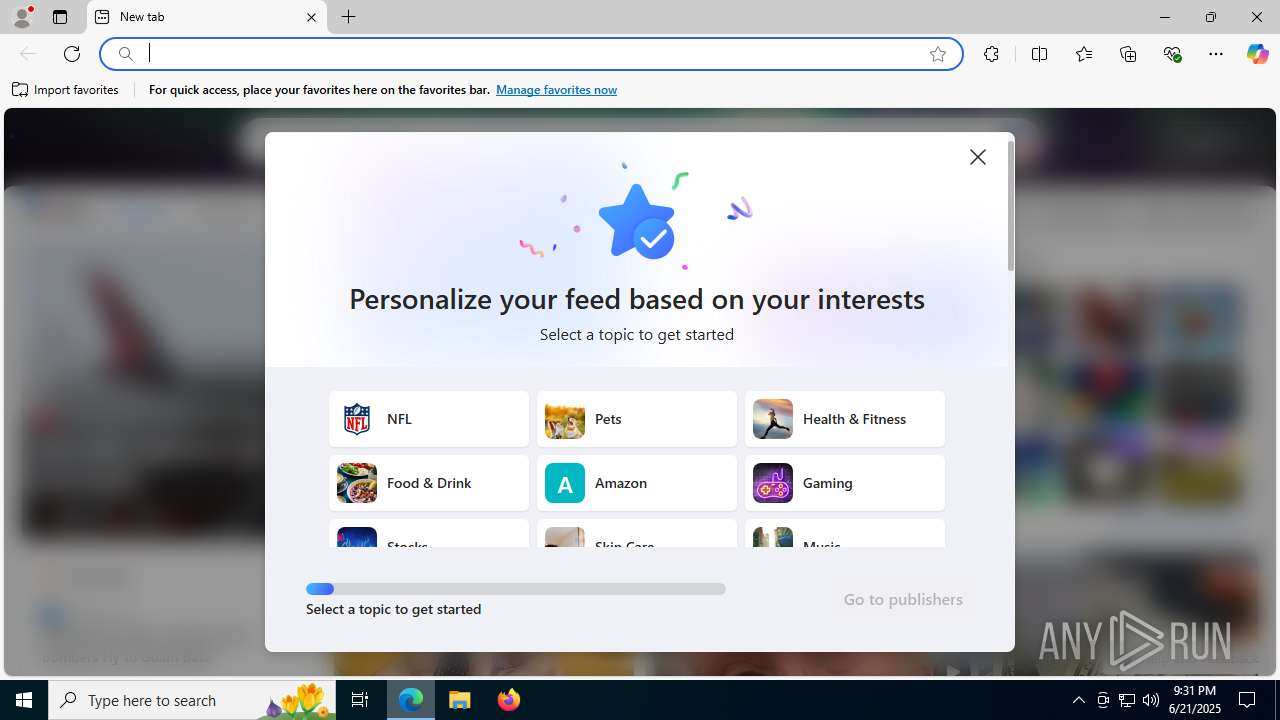
Task: Open volume control tray icon
Action: point(1150,700)
